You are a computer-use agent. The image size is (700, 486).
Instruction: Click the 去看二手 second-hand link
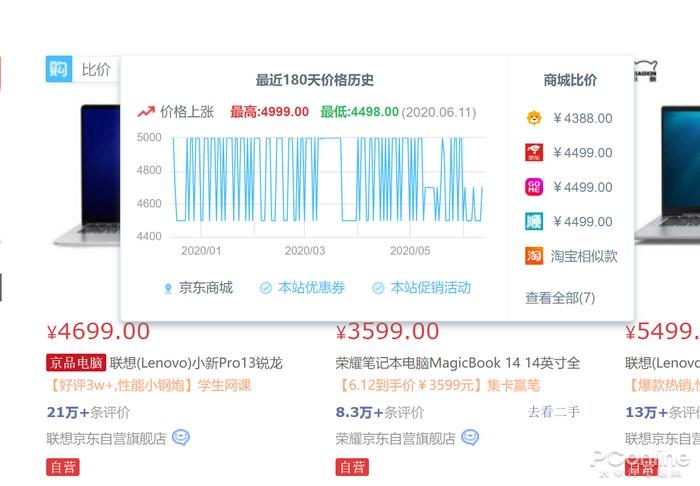coord(554,411)
